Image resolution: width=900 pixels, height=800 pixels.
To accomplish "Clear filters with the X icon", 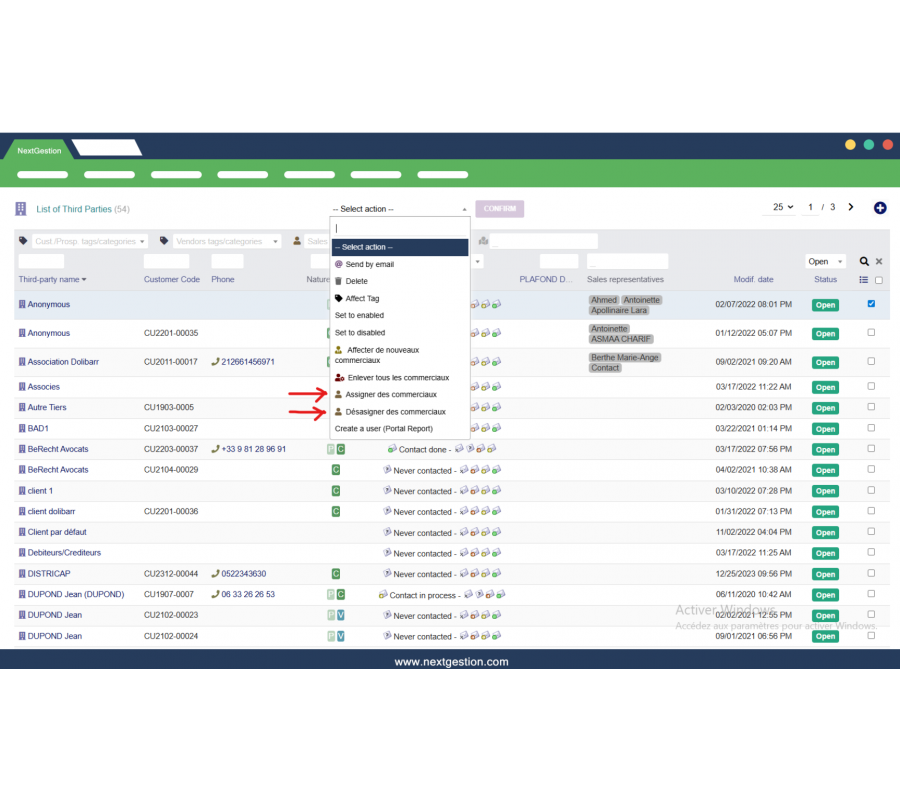I will [879, 261].
